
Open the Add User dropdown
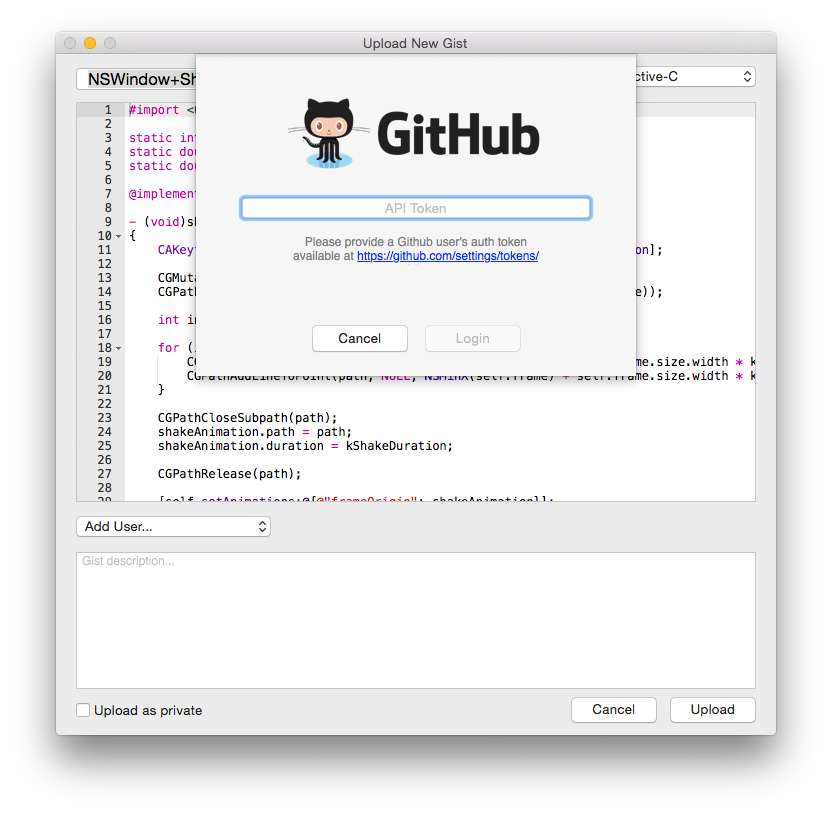pyautogui.click(x=174, y=526)
